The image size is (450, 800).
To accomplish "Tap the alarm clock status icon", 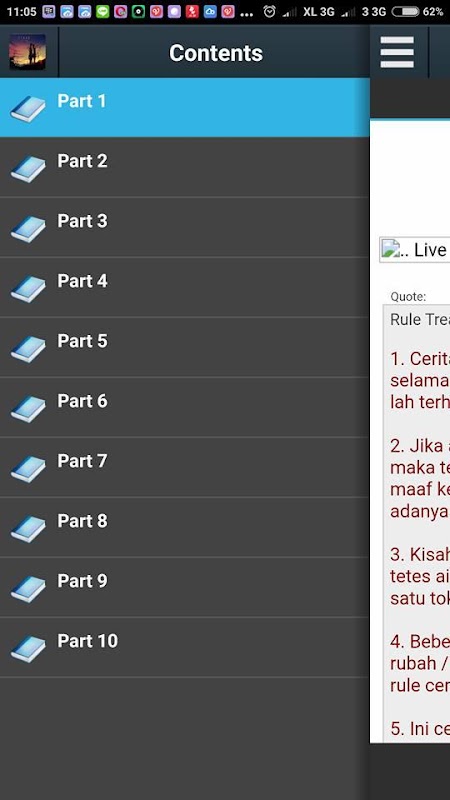I will [x=269, y=11].
